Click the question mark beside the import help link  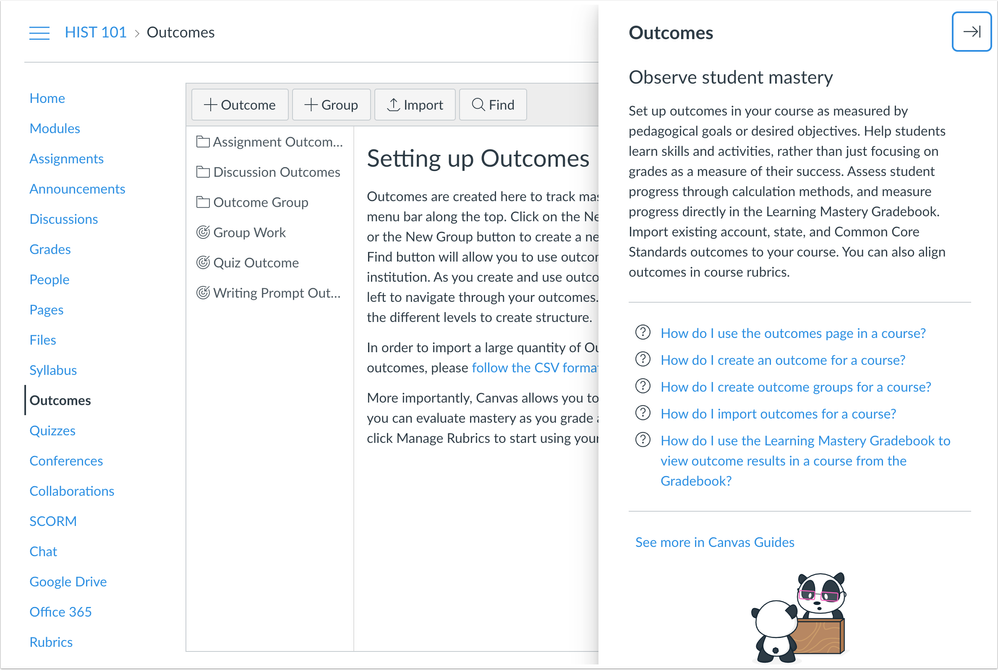tap(643, 413)
